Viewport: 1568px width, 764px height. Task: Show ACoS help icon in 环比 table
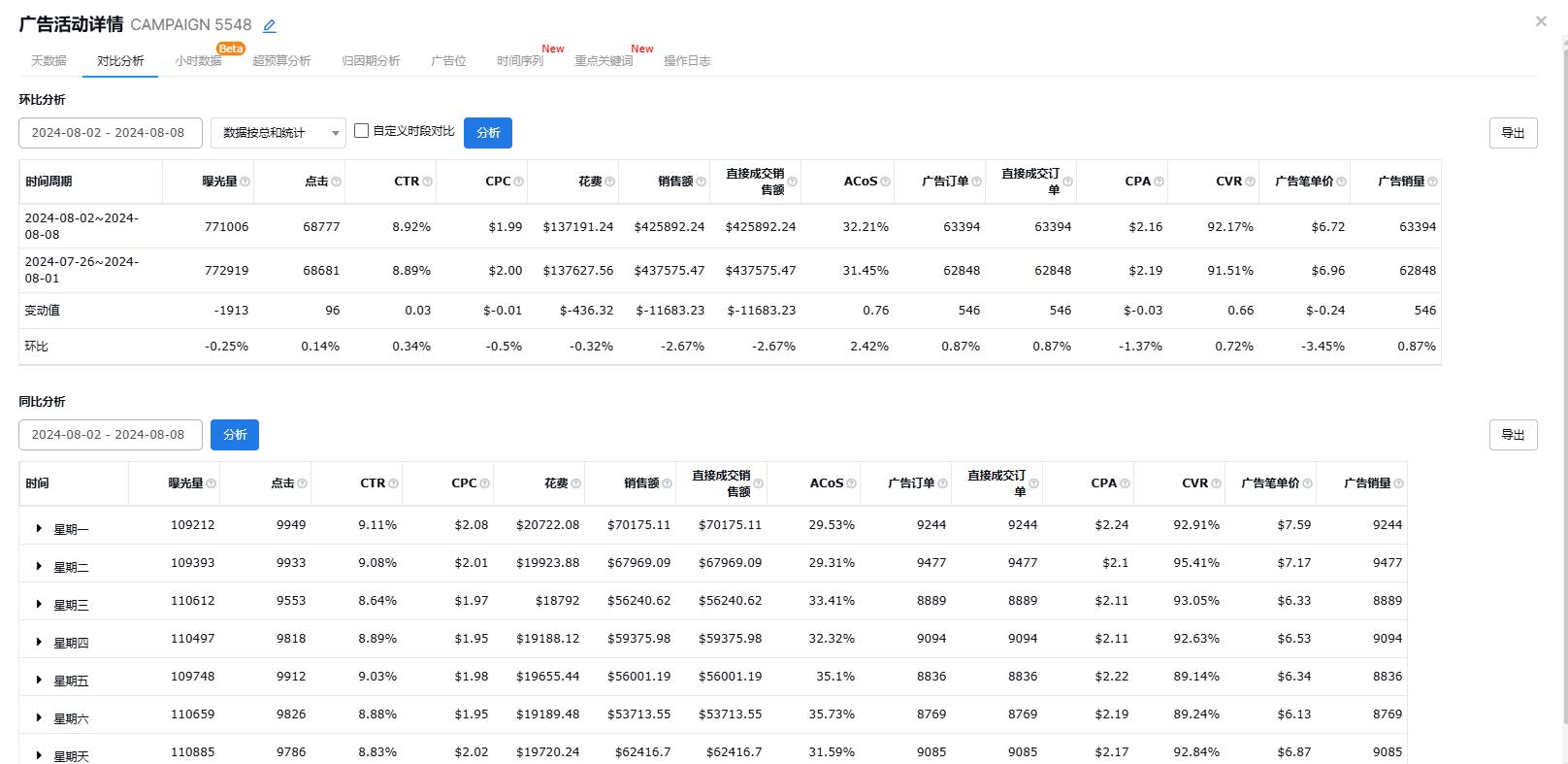tap(885, 182)
